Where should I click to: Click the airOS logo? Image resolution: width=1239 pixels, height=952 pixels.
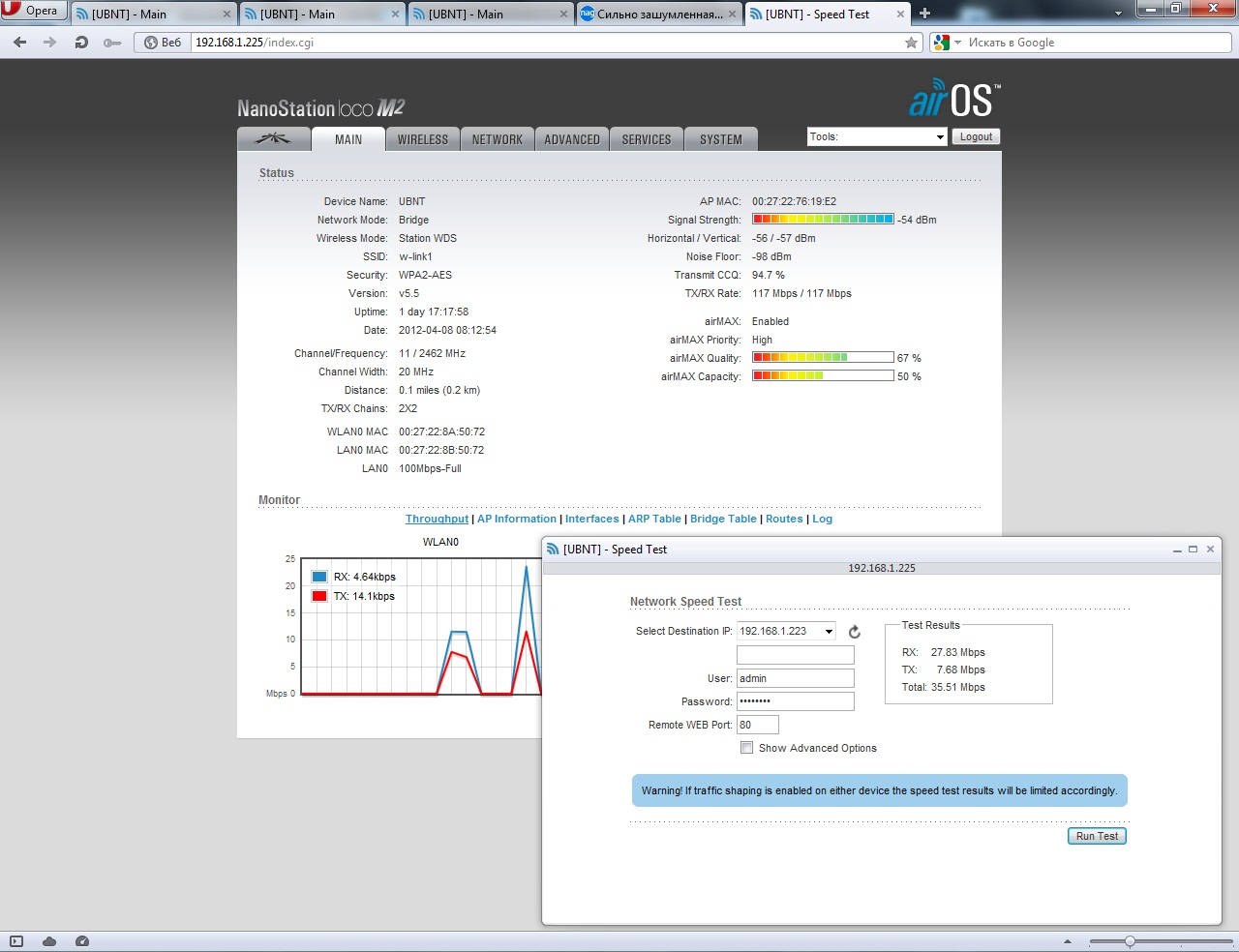coord(954,99)
